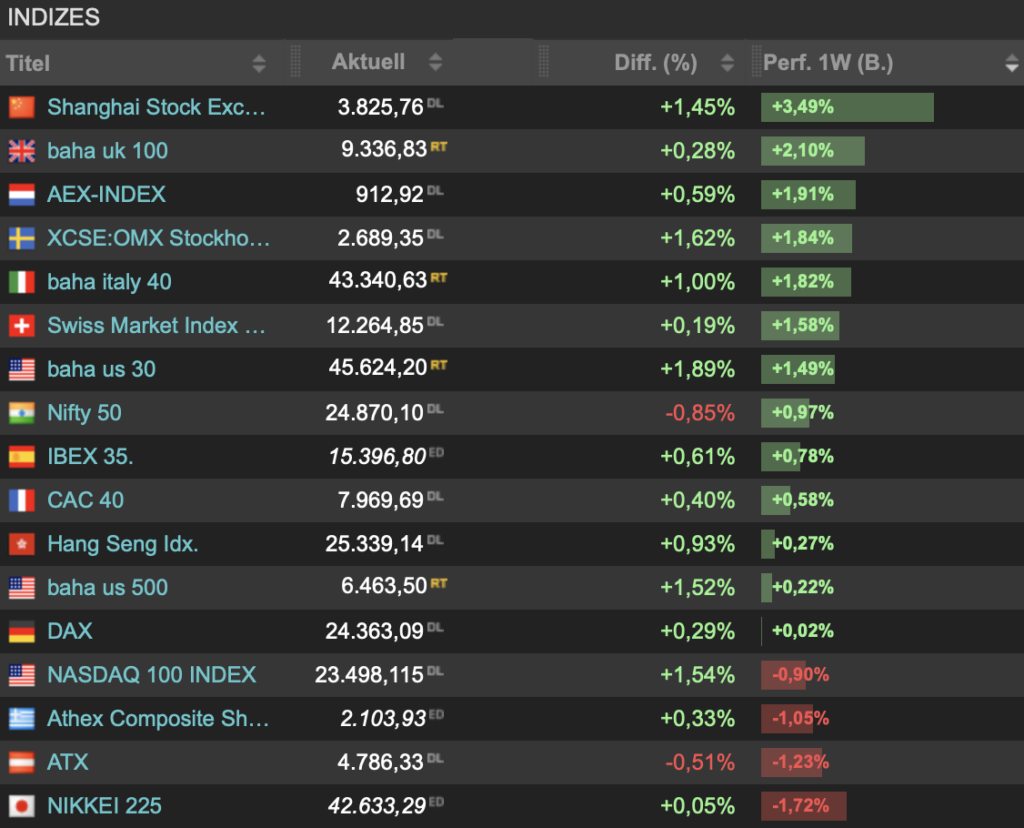Click the DAX price 24.363,09
Viewport: 1024px width, 828px height.
375,631
